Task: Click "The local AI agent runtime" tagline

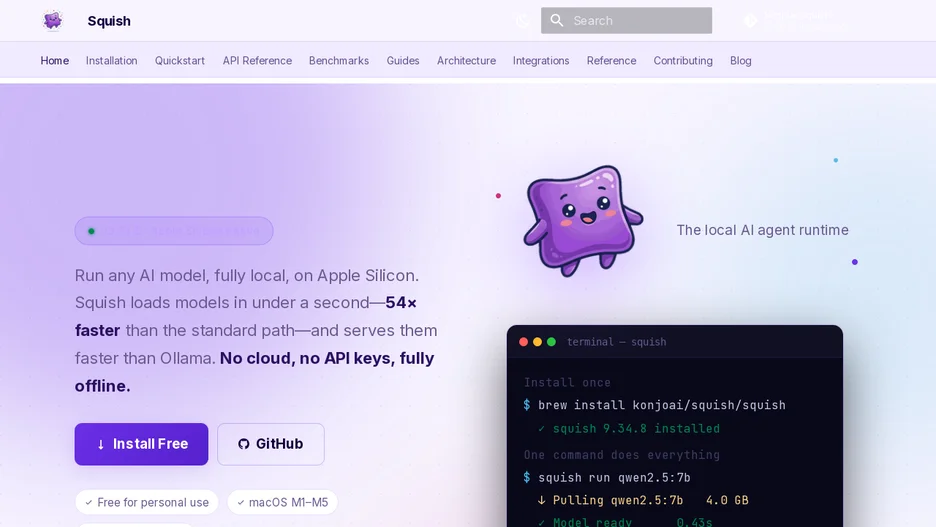Action: (762, 230)
